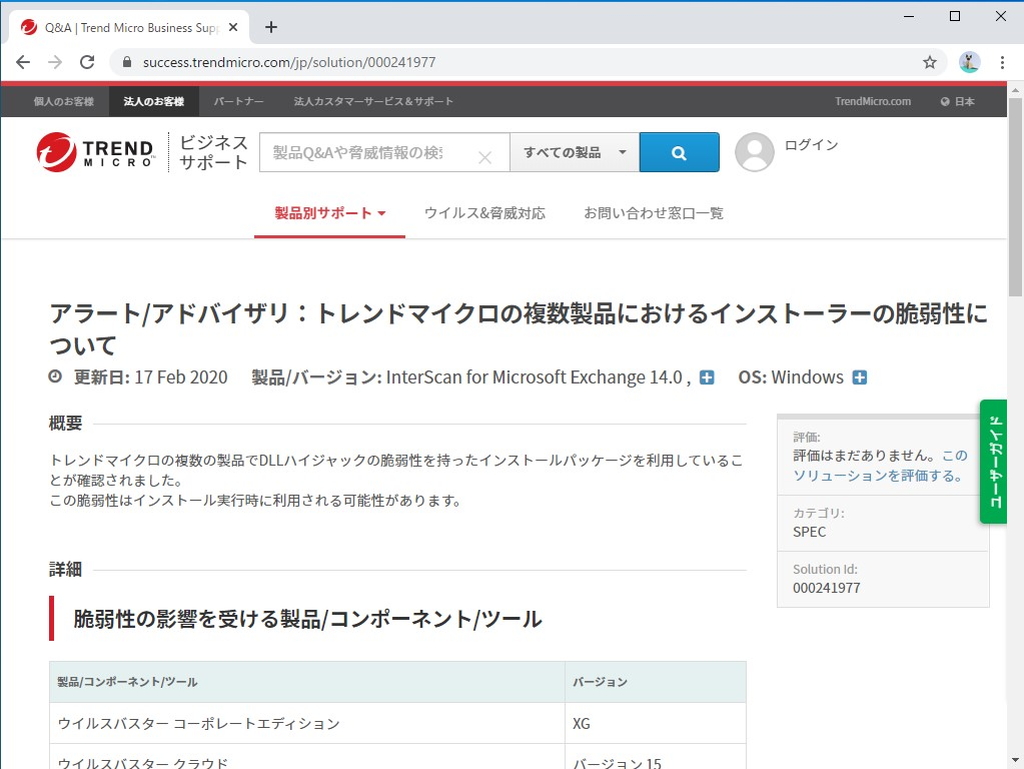
Task: Expand the OS: Windows plus button
Action: pos(860,378)
